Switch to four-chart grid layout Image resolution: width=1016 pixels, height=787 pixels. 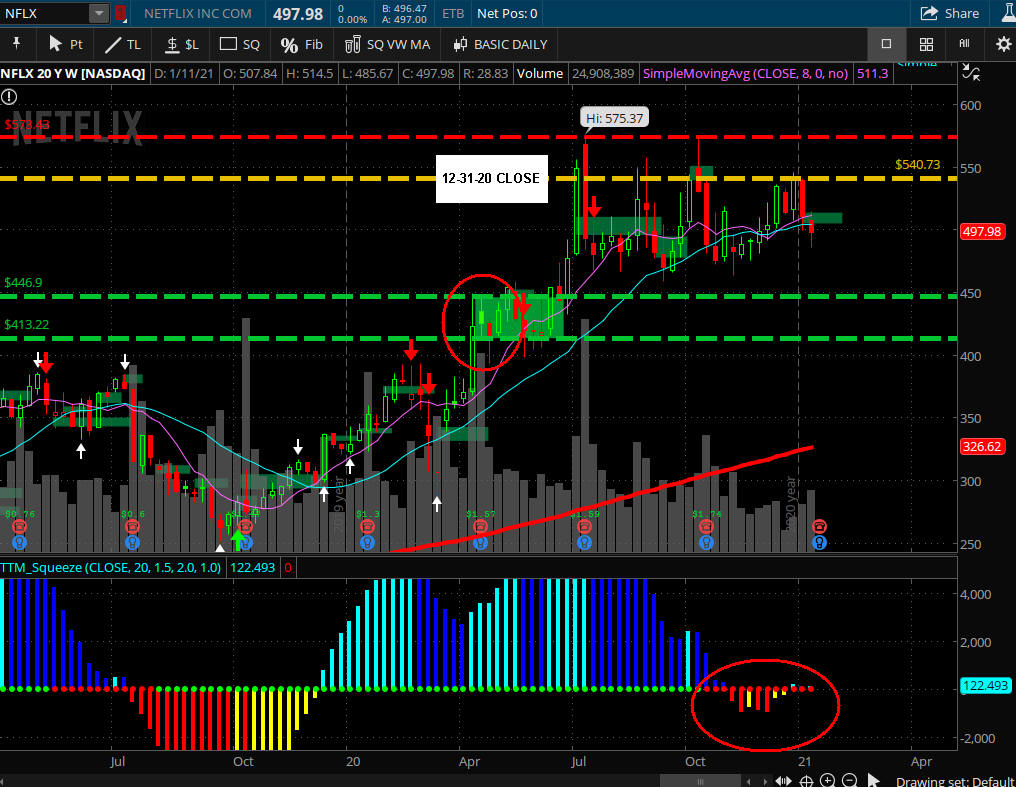tap(926, 44)
